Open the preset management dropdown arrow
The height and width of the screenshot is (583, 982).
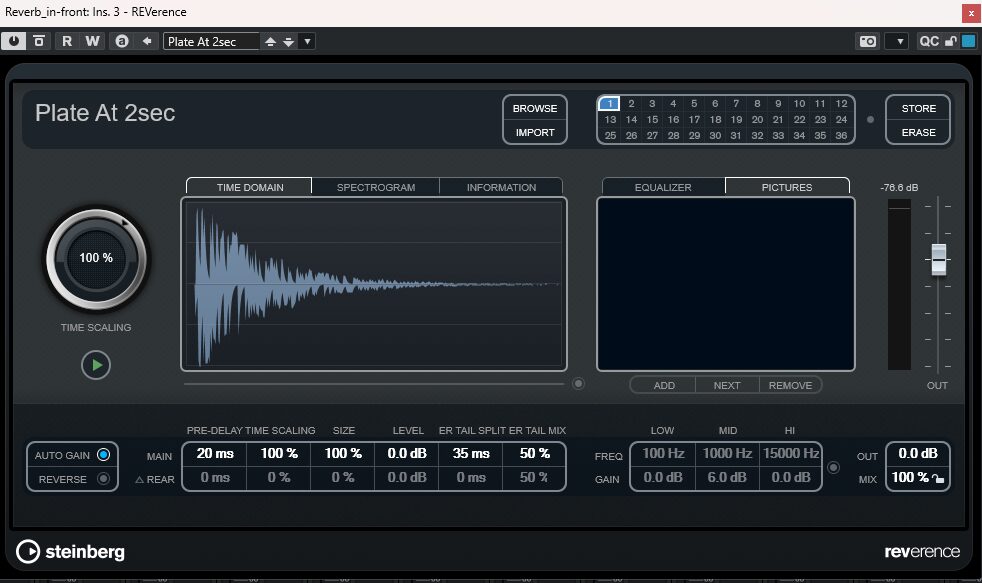coord(307,42)
